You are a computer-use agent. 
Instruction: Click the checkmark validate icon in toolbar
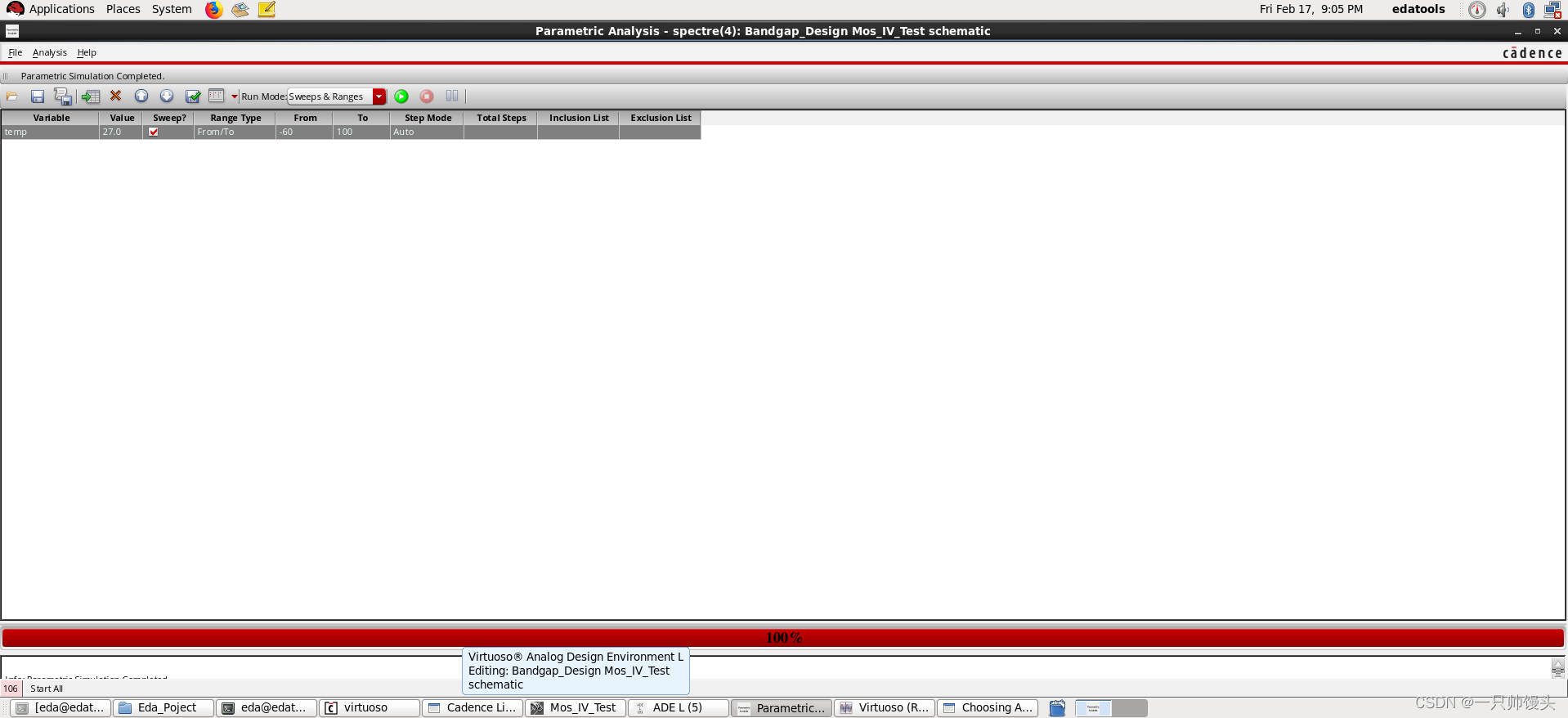point(193,96)
